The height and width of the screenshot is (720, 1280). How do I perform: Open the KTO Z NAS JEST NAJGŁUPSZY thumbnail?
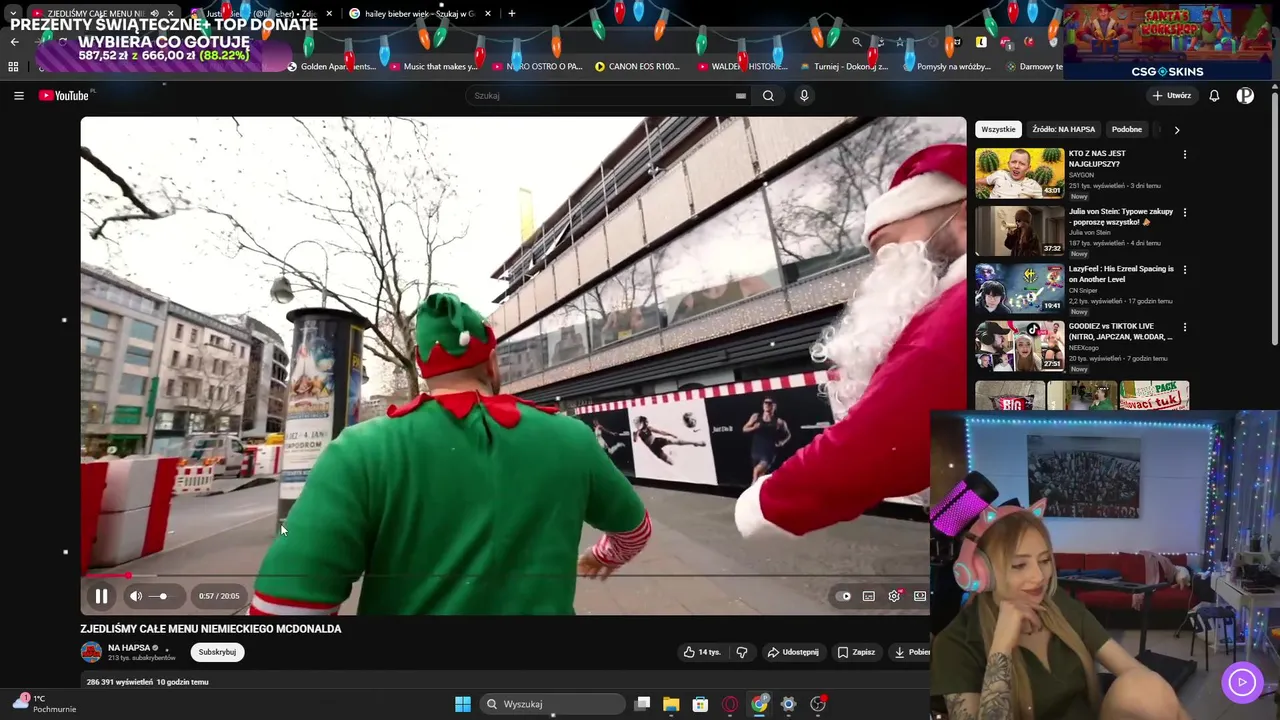[x=1020, y=173]
